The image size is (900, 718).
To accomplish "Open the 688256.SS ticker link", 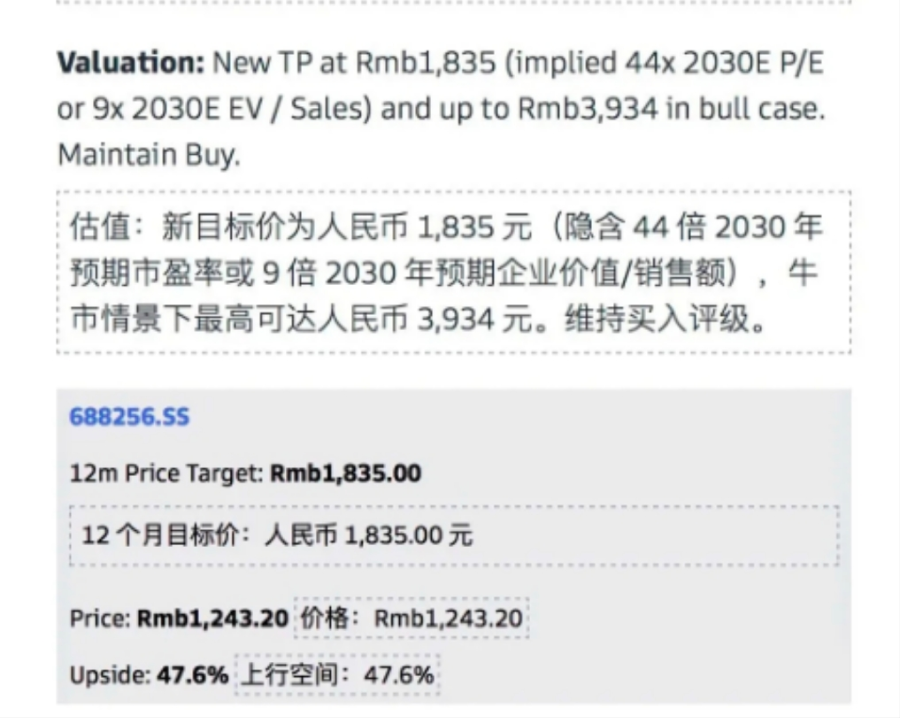I will 129,417.
